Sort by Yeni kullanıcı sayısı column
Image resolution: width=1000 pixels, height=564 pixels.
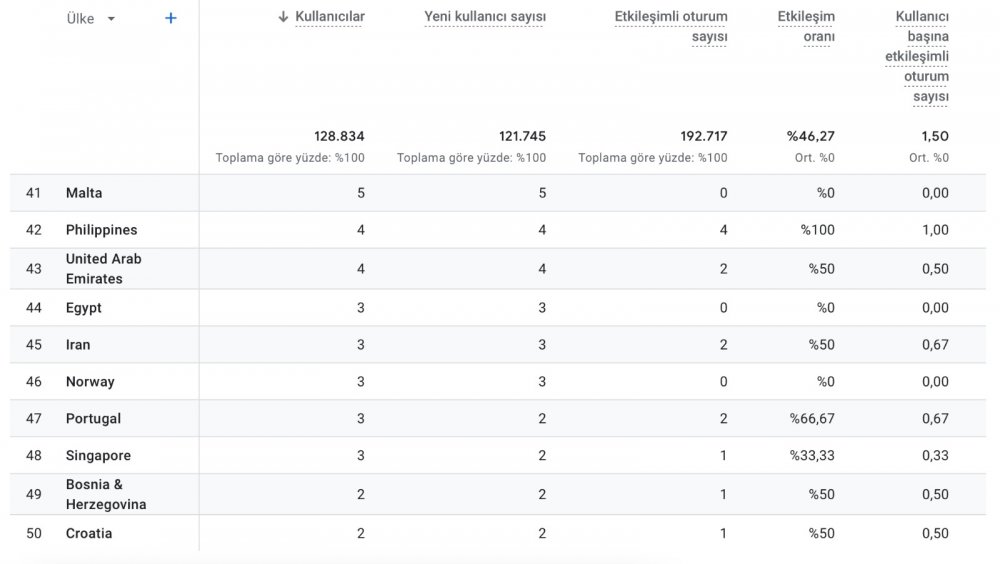(485, 17)
